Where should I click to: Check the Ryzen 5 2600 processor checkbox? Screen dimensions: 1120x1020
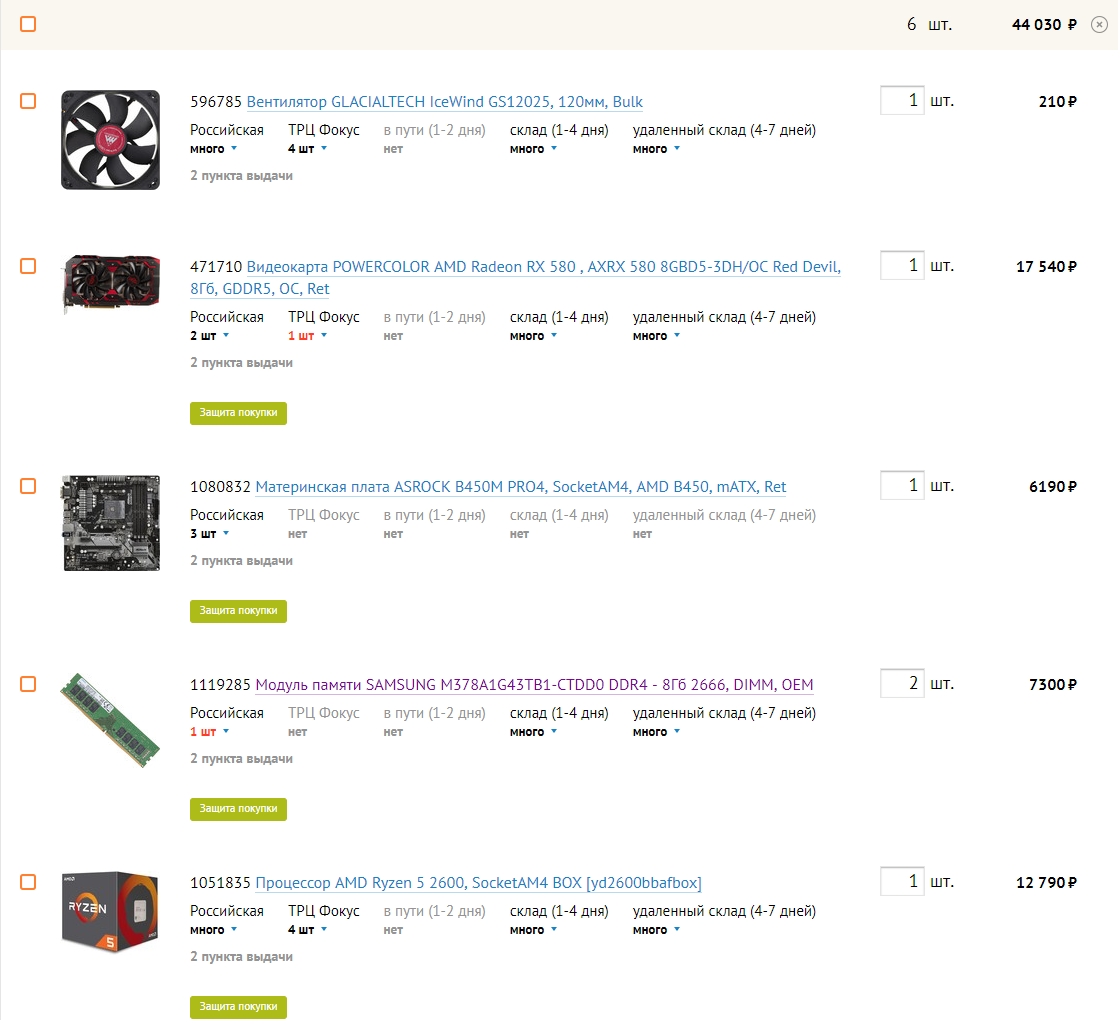coord(28,882)
